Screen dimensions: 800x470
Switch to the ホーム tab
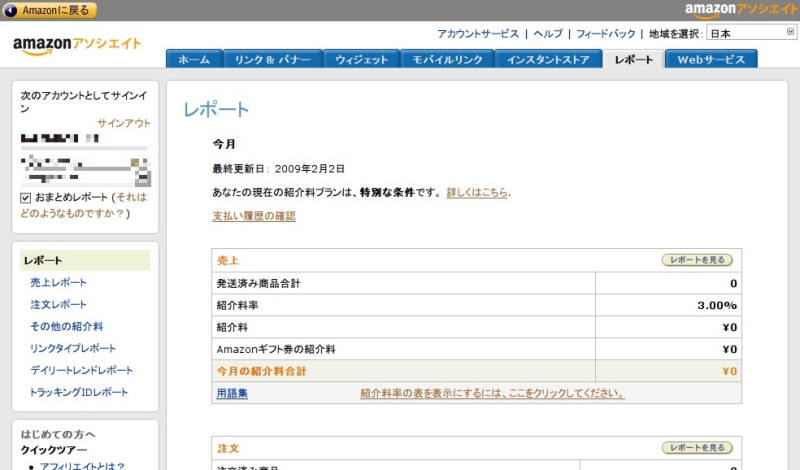pos(194,59)
